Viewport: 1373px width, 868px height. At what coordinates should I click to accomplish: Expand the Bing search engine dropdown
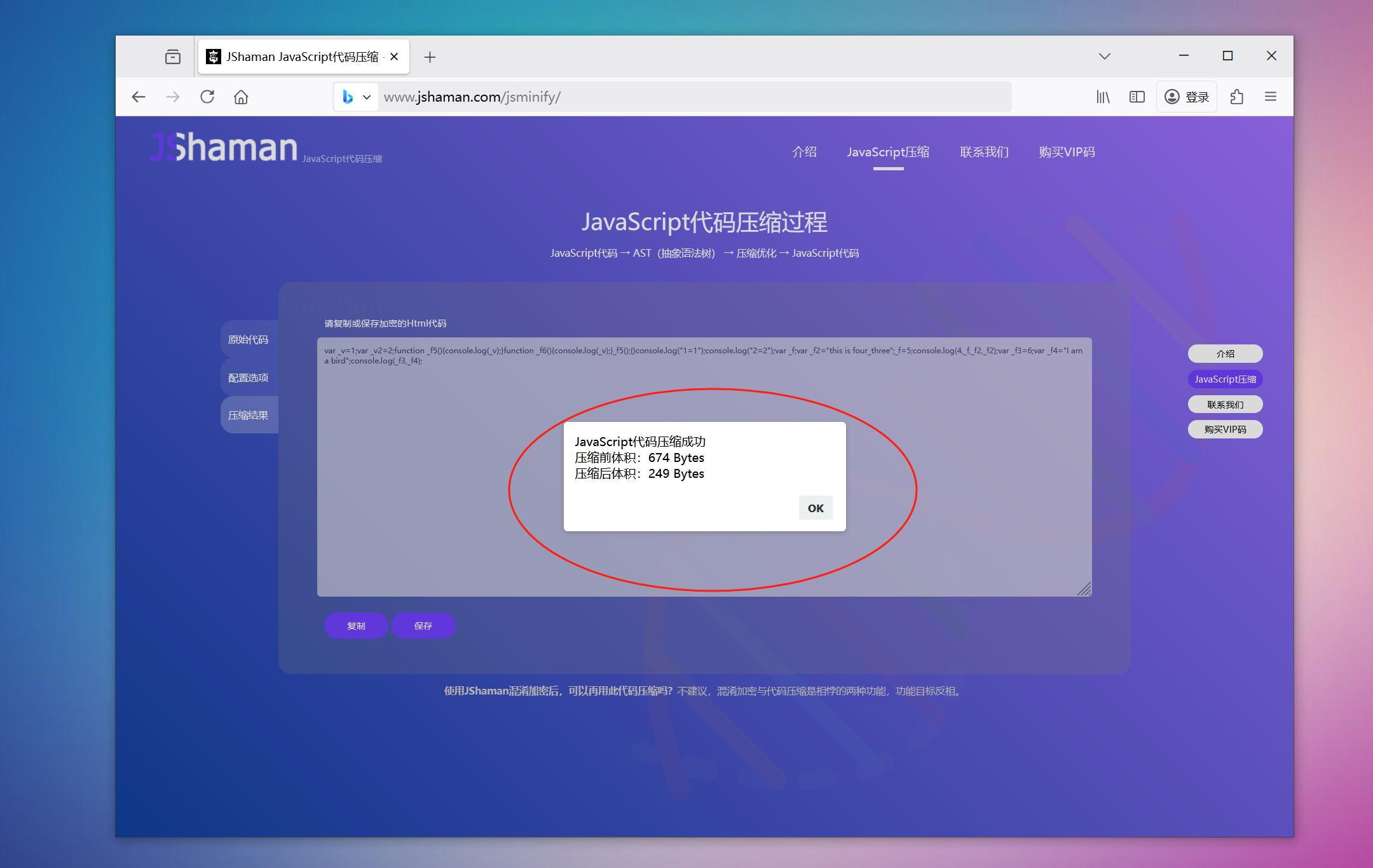pyautogui.click(x=357, y=97)
